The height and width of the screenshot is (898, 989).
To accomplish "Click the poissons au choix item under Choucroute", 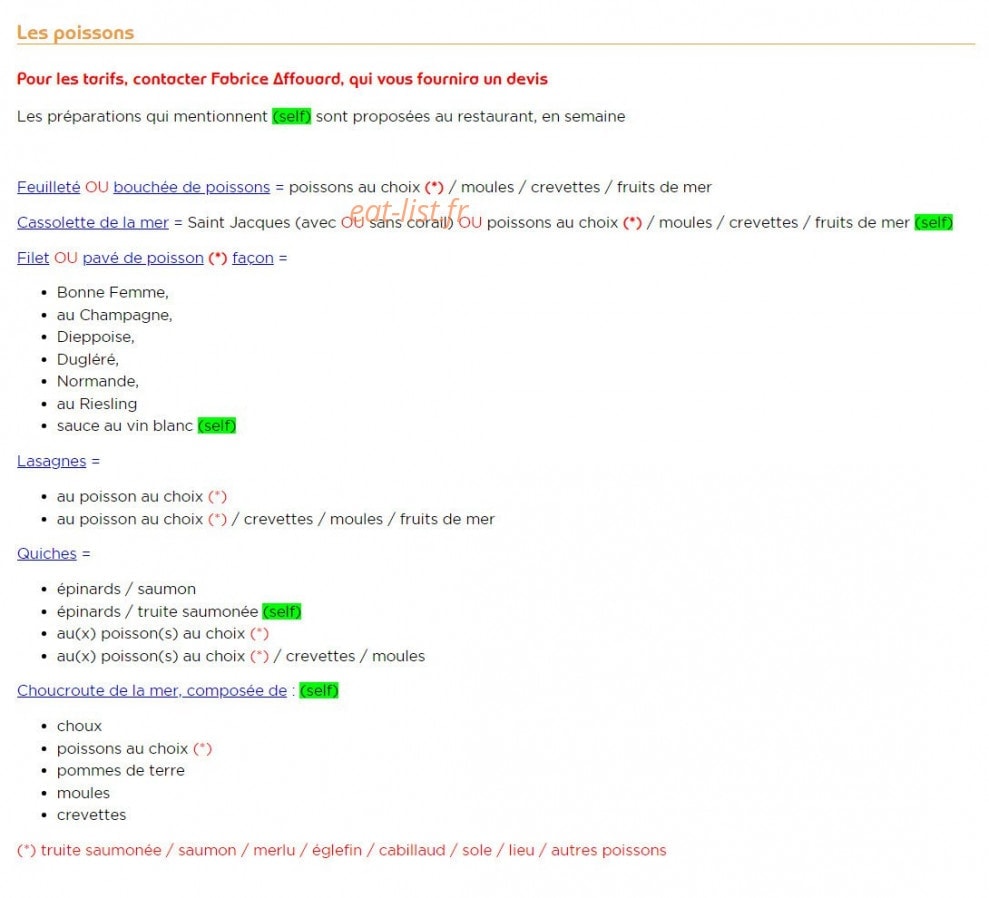I will (x=134, y=749).
